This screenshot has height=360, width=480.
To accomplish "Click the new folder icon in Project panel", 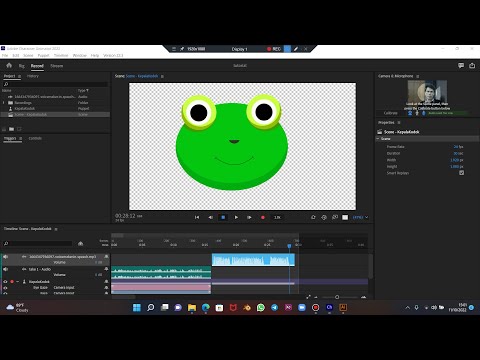I will 12,129.
